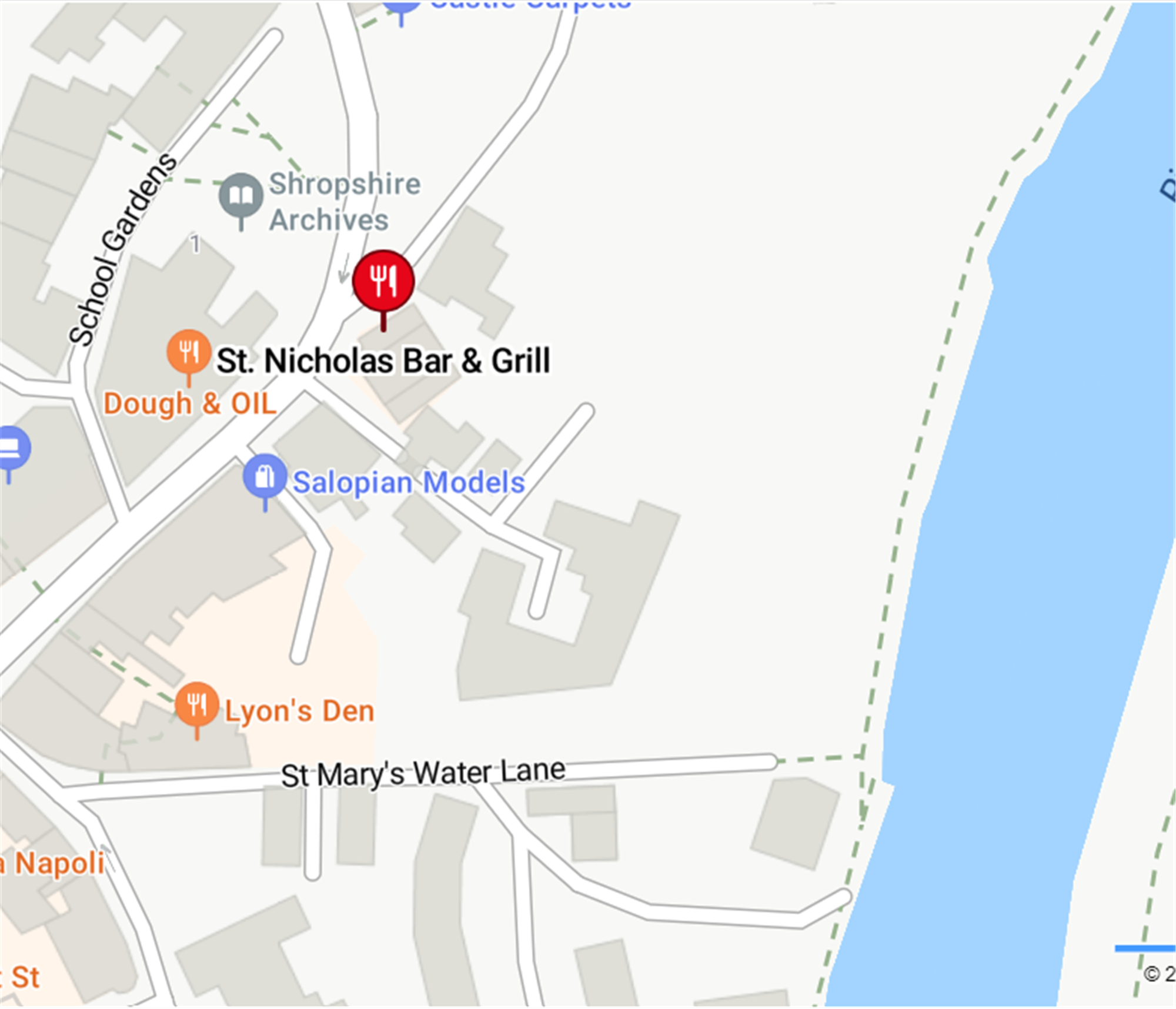Click the Dough & OIL text label
1176x1009 pixels.
point(190,404)
